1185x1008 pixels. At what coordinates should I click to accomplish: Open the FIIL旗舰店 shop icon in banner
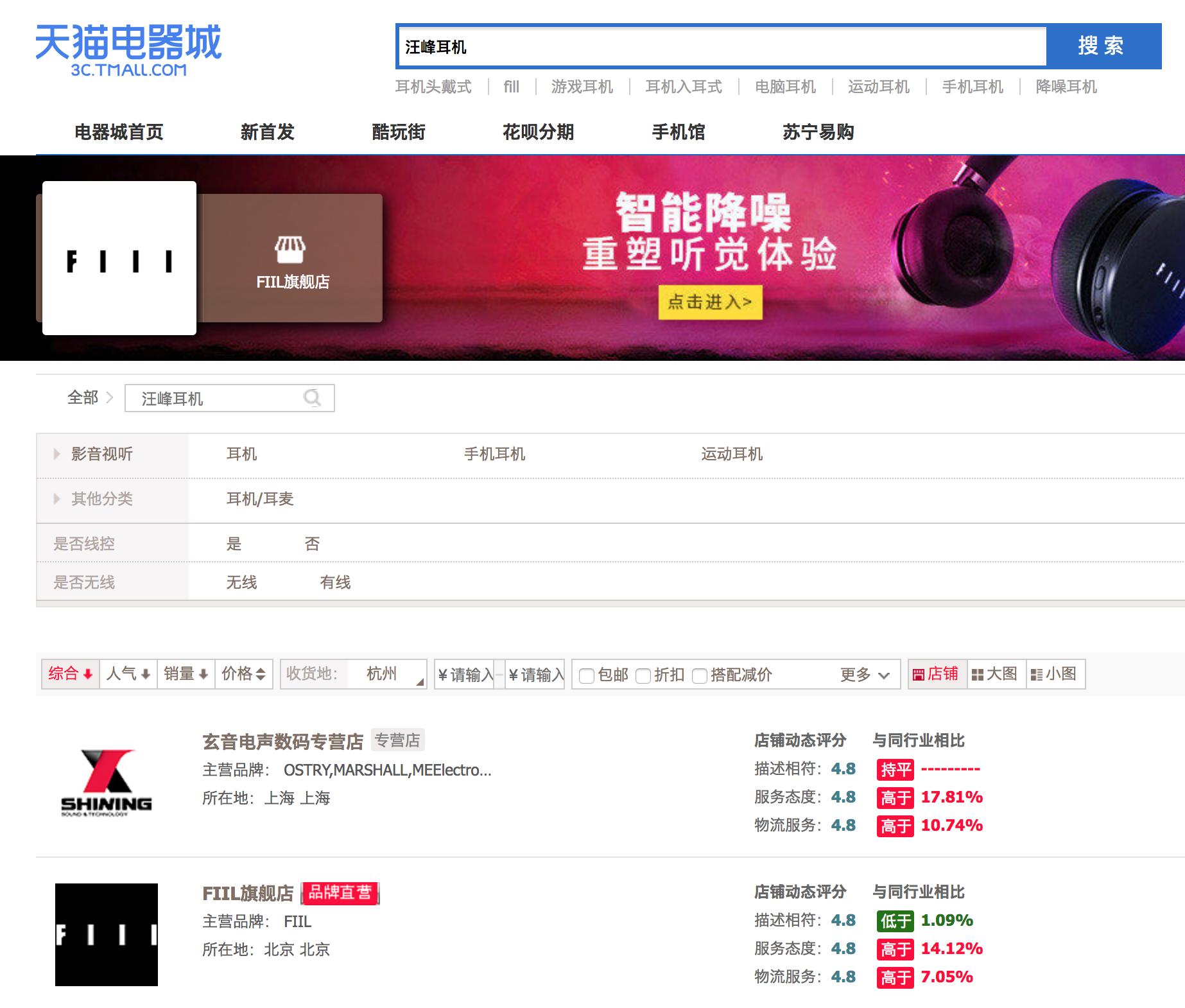pos(290,250)
